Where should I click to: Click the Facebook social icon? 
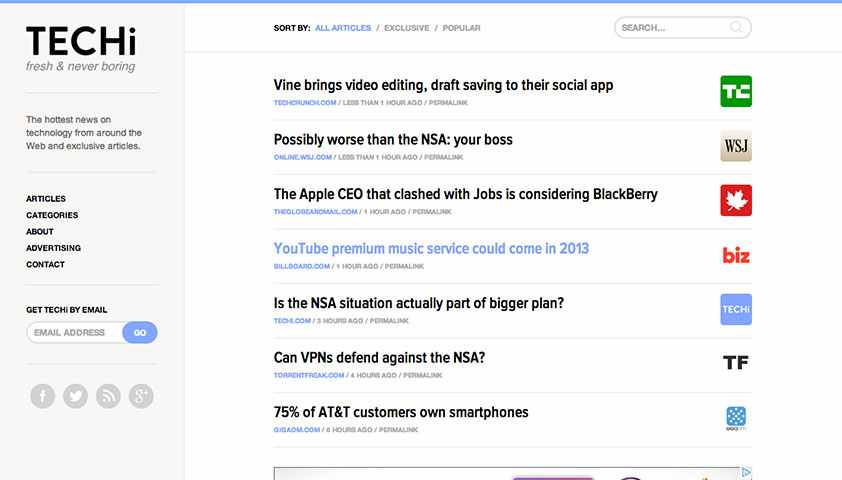pyautogui.click(x=42, y=396)
